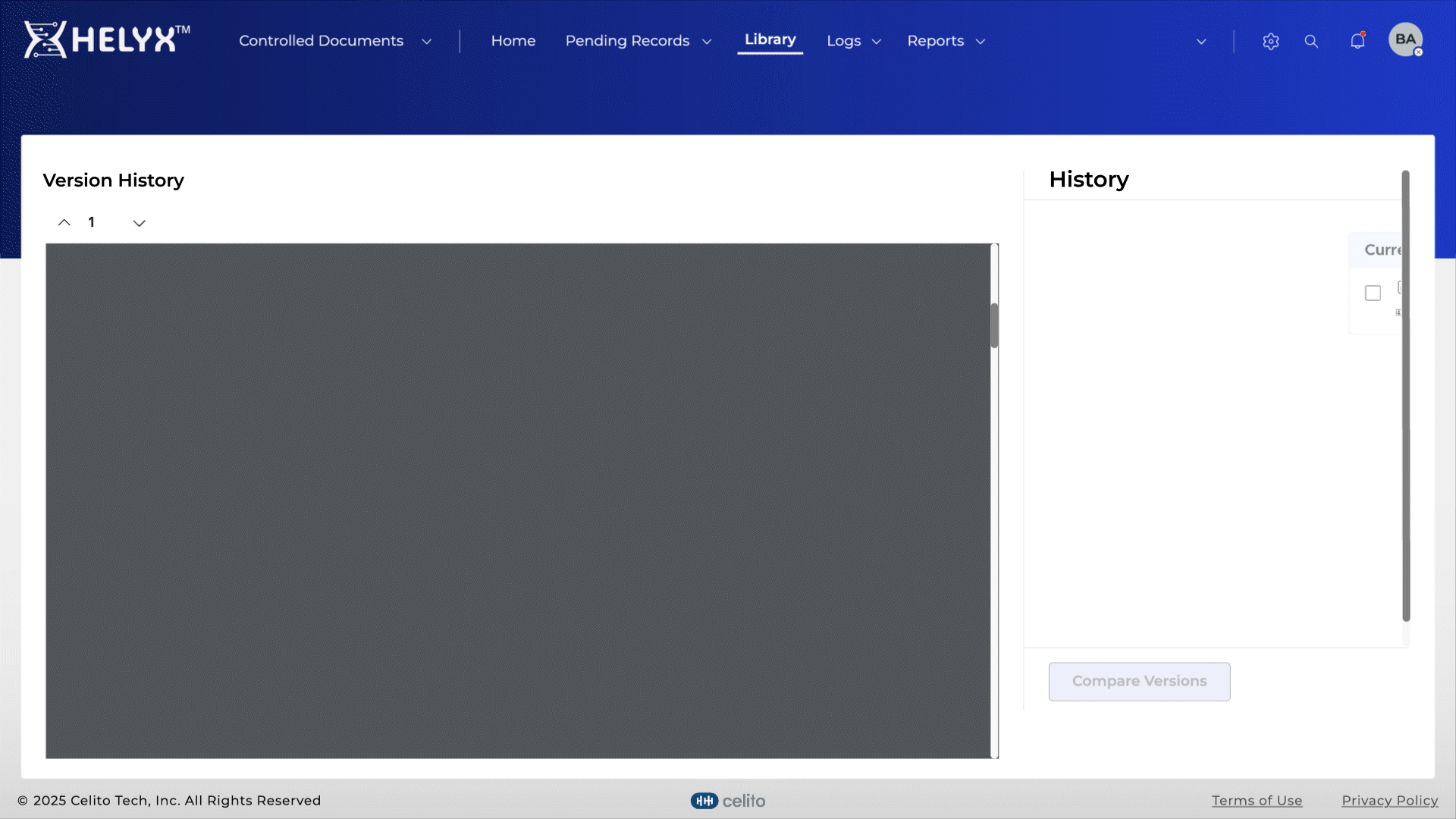Open notifications bell icon

(1357, 41)
